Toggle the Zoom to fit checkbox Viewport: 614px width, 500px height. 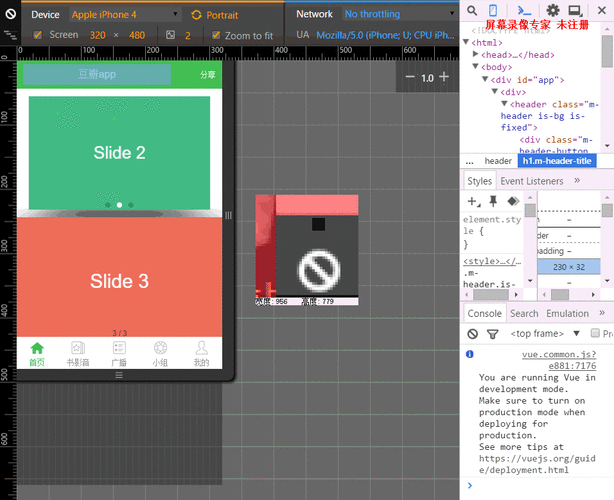pyautogui.click(x=214, y=35)
